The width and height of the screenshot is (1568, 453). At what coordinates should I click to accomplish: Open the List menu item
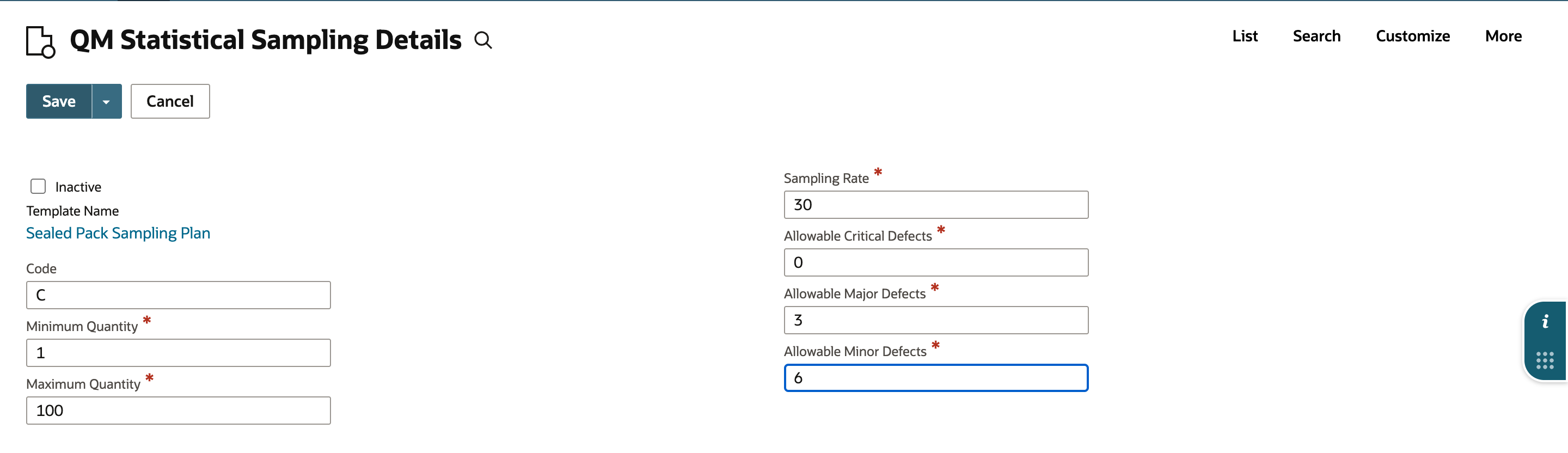point(1245,36)
